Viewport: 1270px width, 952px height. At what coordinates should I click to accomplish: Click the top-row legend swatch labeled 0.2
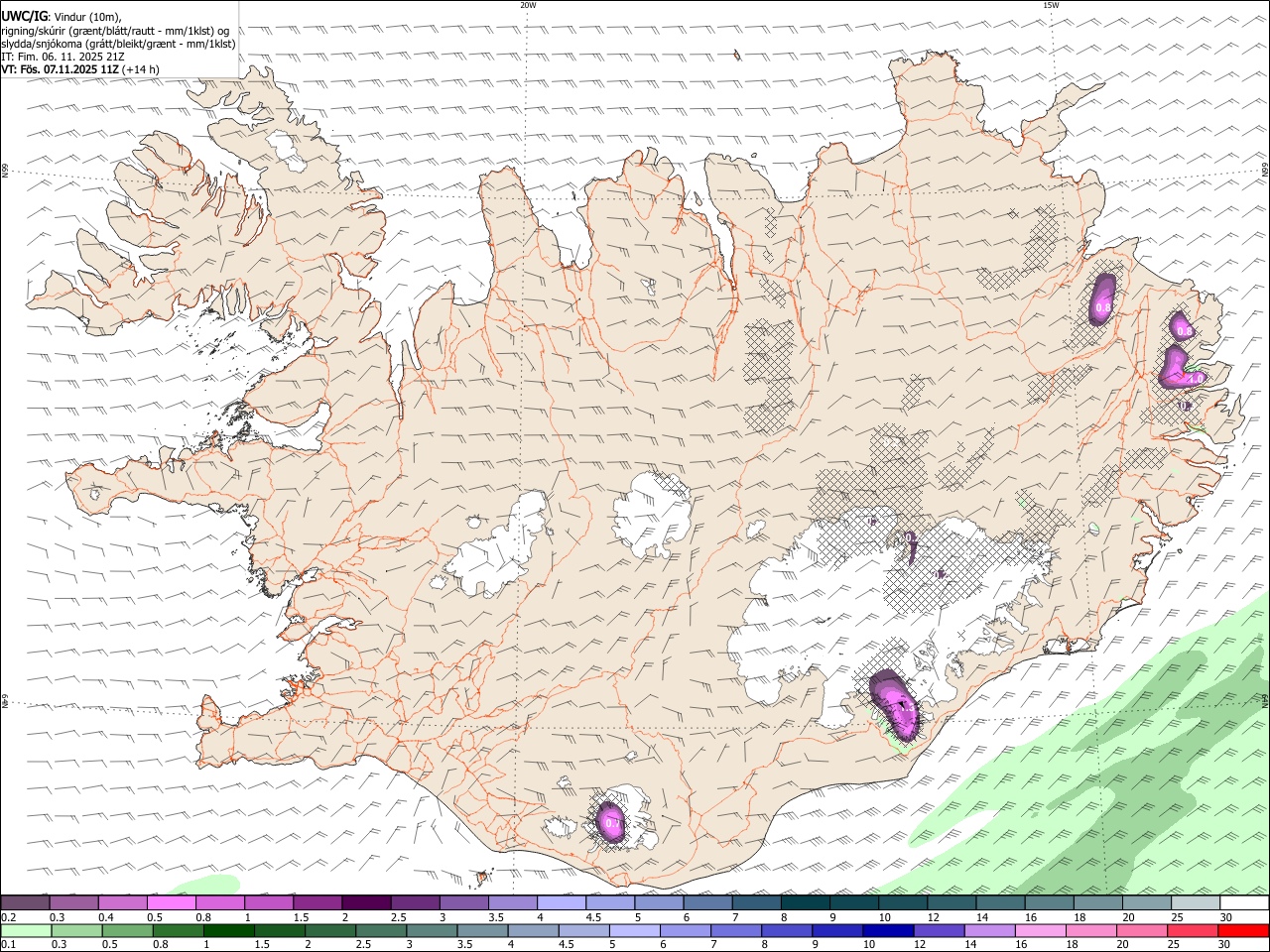coord(25,902)
